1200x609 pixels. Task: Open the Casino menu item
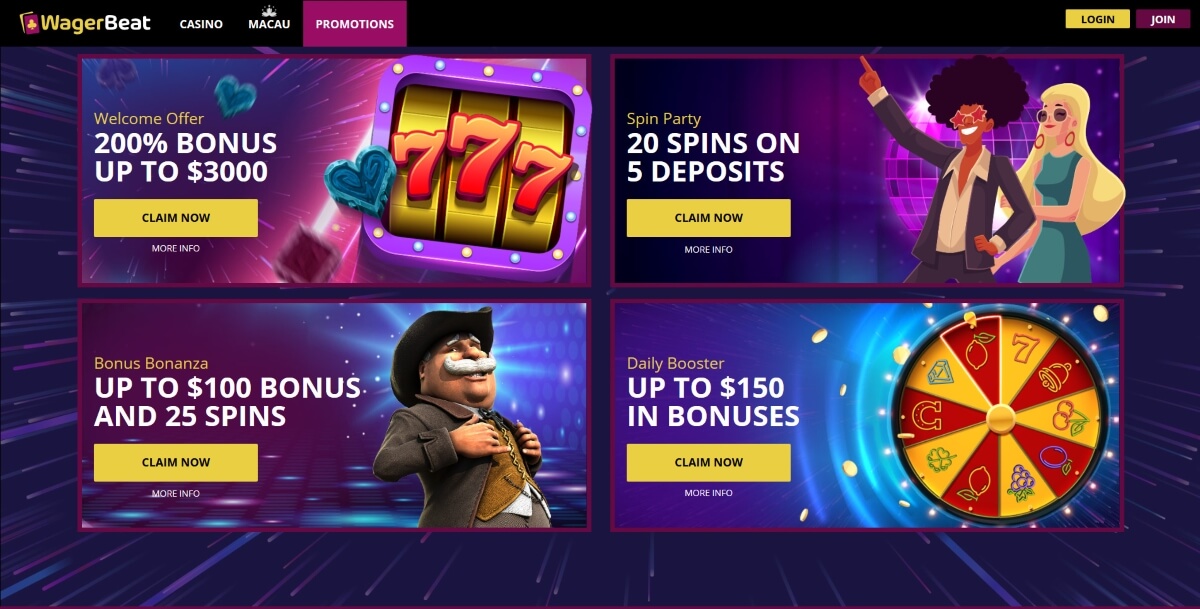(x=201, y=24)
